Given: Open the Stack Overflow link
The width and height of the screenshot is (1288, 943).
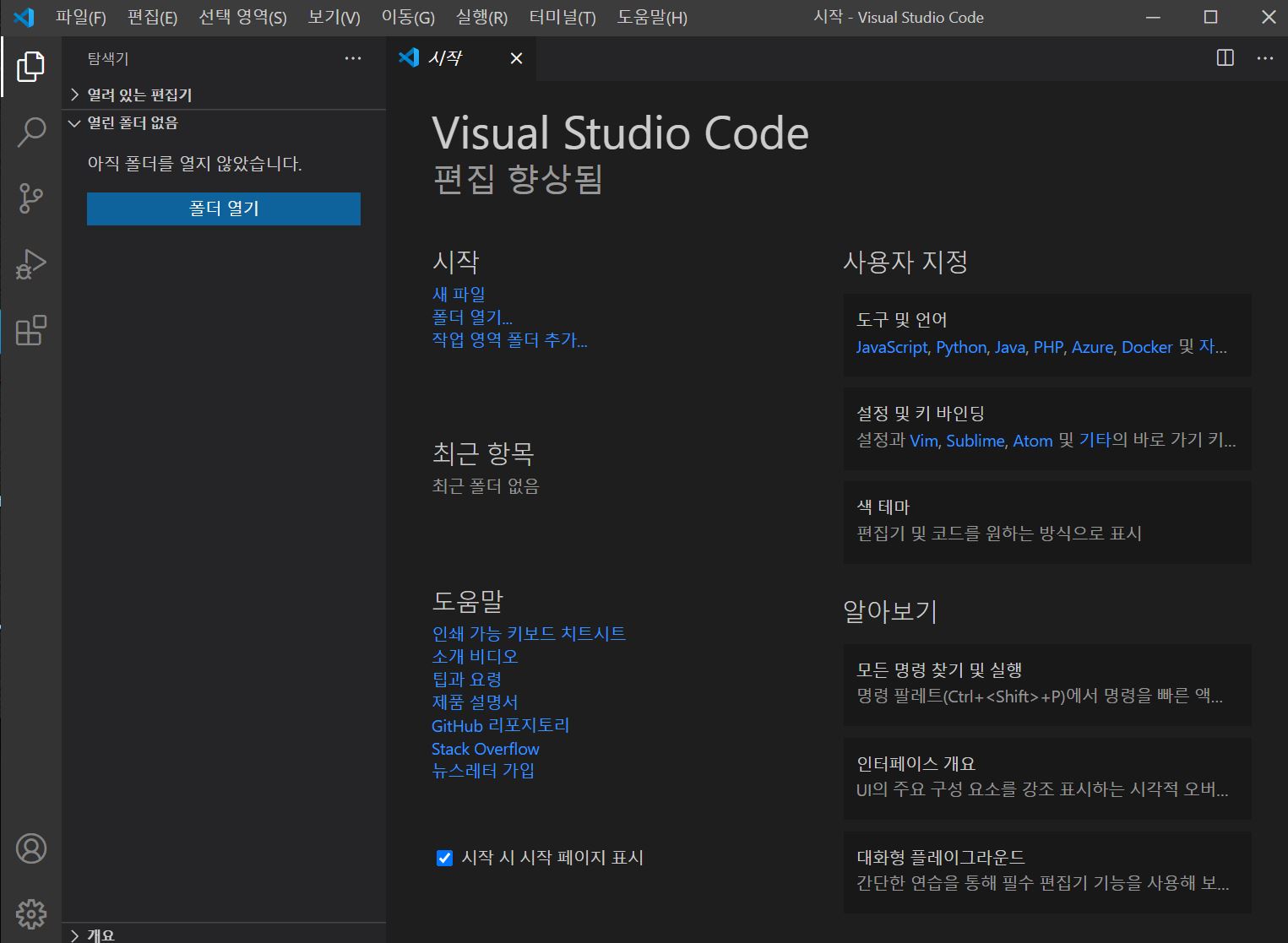Looking at the screenshot, I should point(486,749).
